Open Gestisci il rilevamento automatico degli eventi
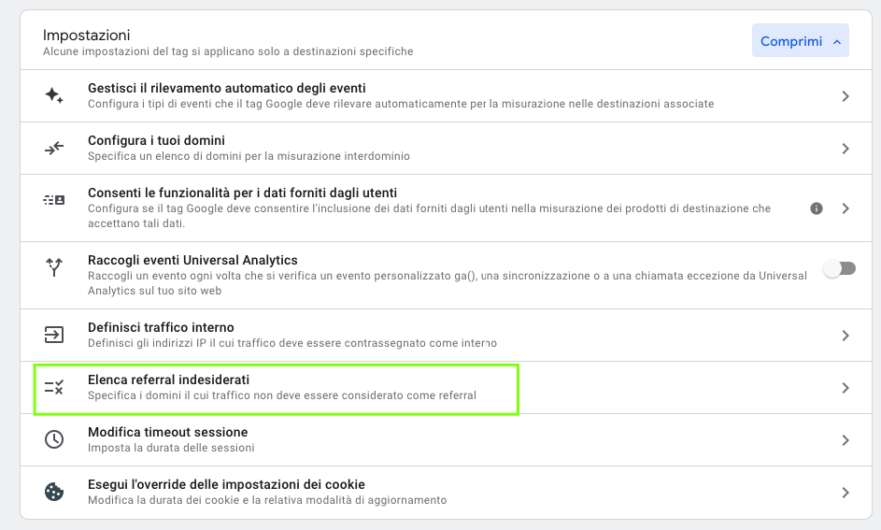Viewport: 881px width, 530px height. (x=446, y=96)
